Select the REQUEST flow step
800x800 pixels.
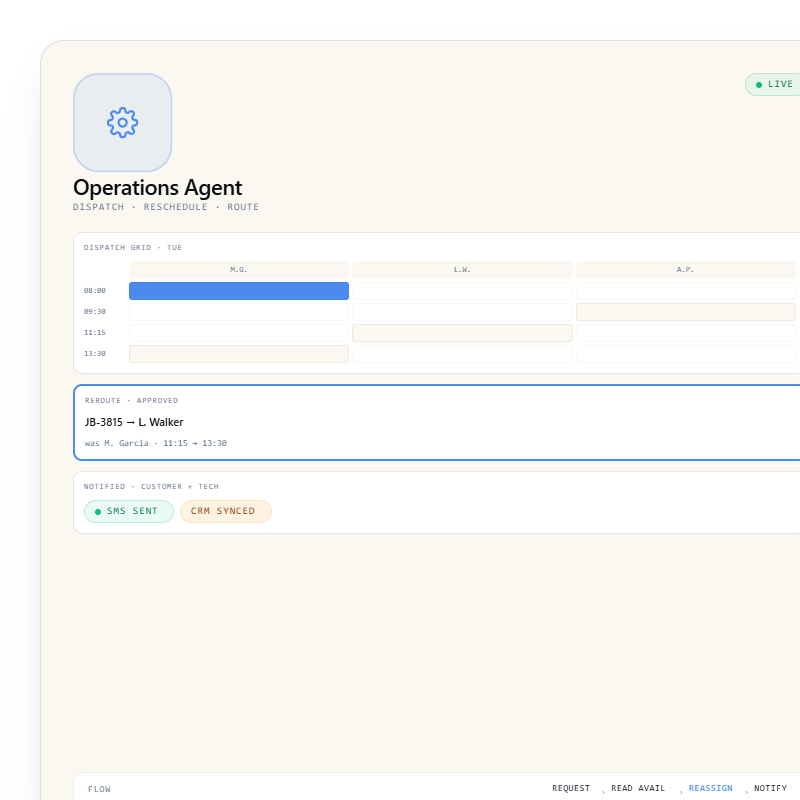(571, 788)
